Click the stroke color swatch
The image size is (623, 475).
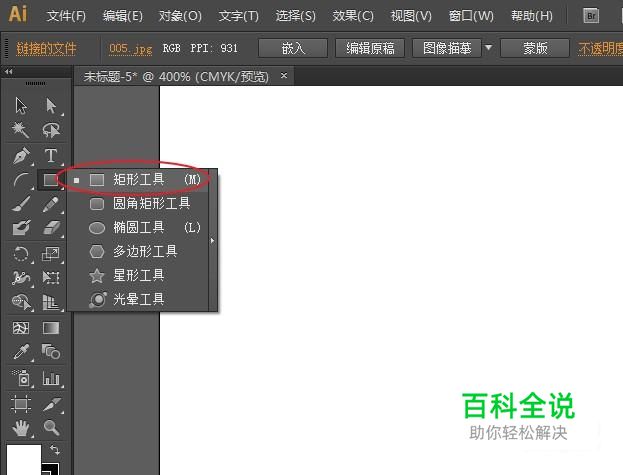click(x=50, y=469)
